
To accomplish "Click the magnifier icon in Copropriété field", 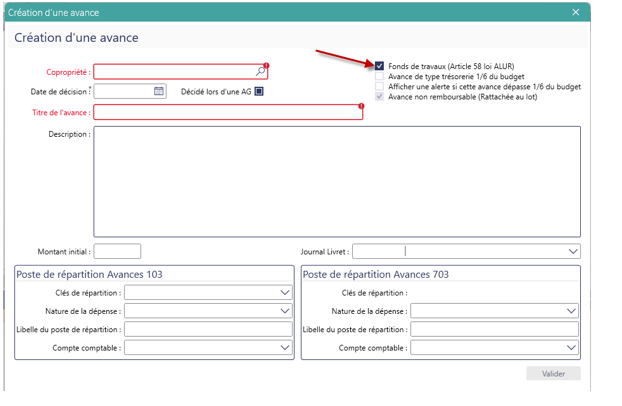I will 261,72.
